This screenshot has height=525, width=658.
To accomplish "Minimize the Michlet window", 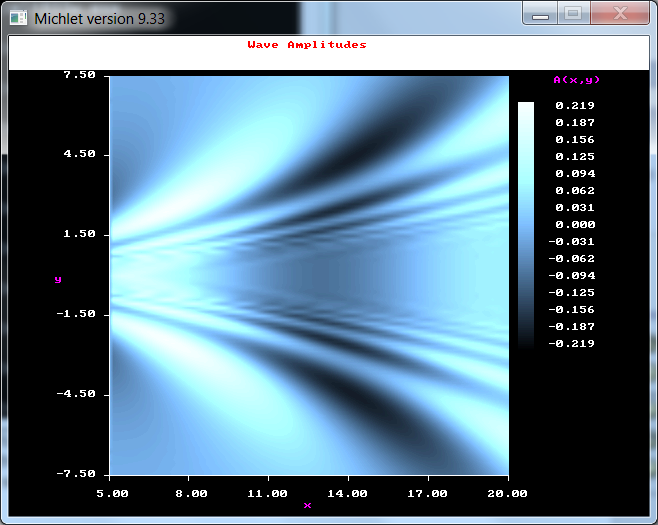I will pos(540,14).
